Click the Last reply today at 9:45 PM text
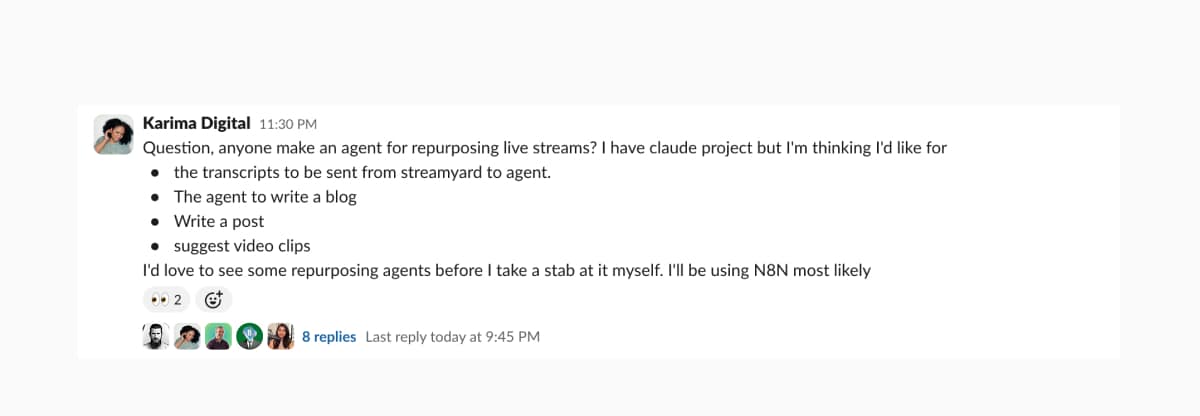This screenshot has height=416, width=1200. pyautogui.click(x=453, y=337)
